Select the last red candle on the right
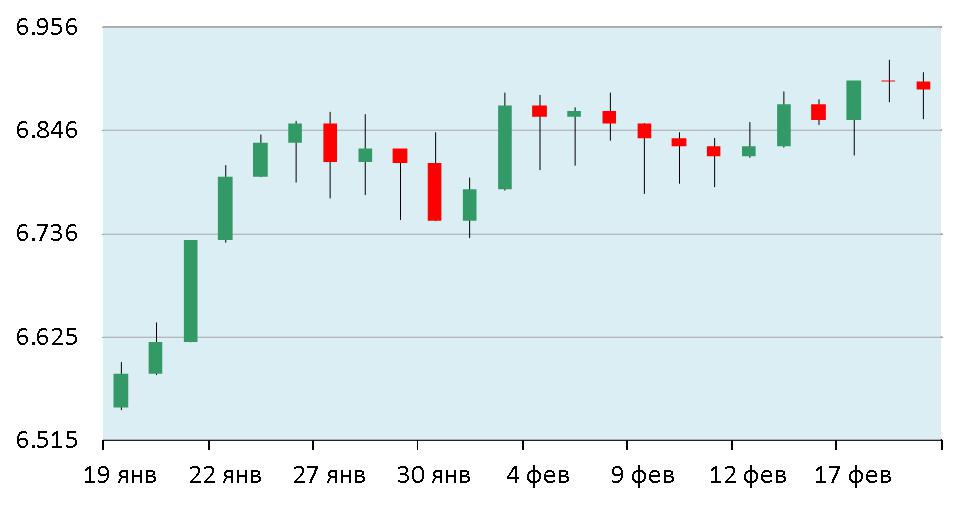Image resolution: width=975 pixels, height=506 pixels. pyautogui.click(x=923, y=86)
